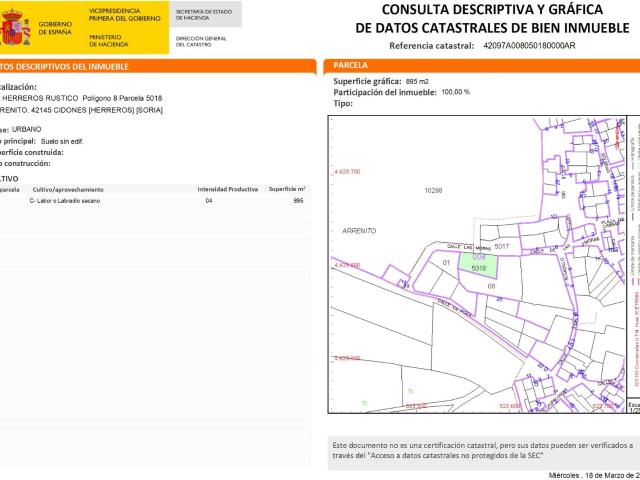Click the Superficie gráfica 895 m2 value
This screenshot has width=640, height=480.
[x=417, y=82]
